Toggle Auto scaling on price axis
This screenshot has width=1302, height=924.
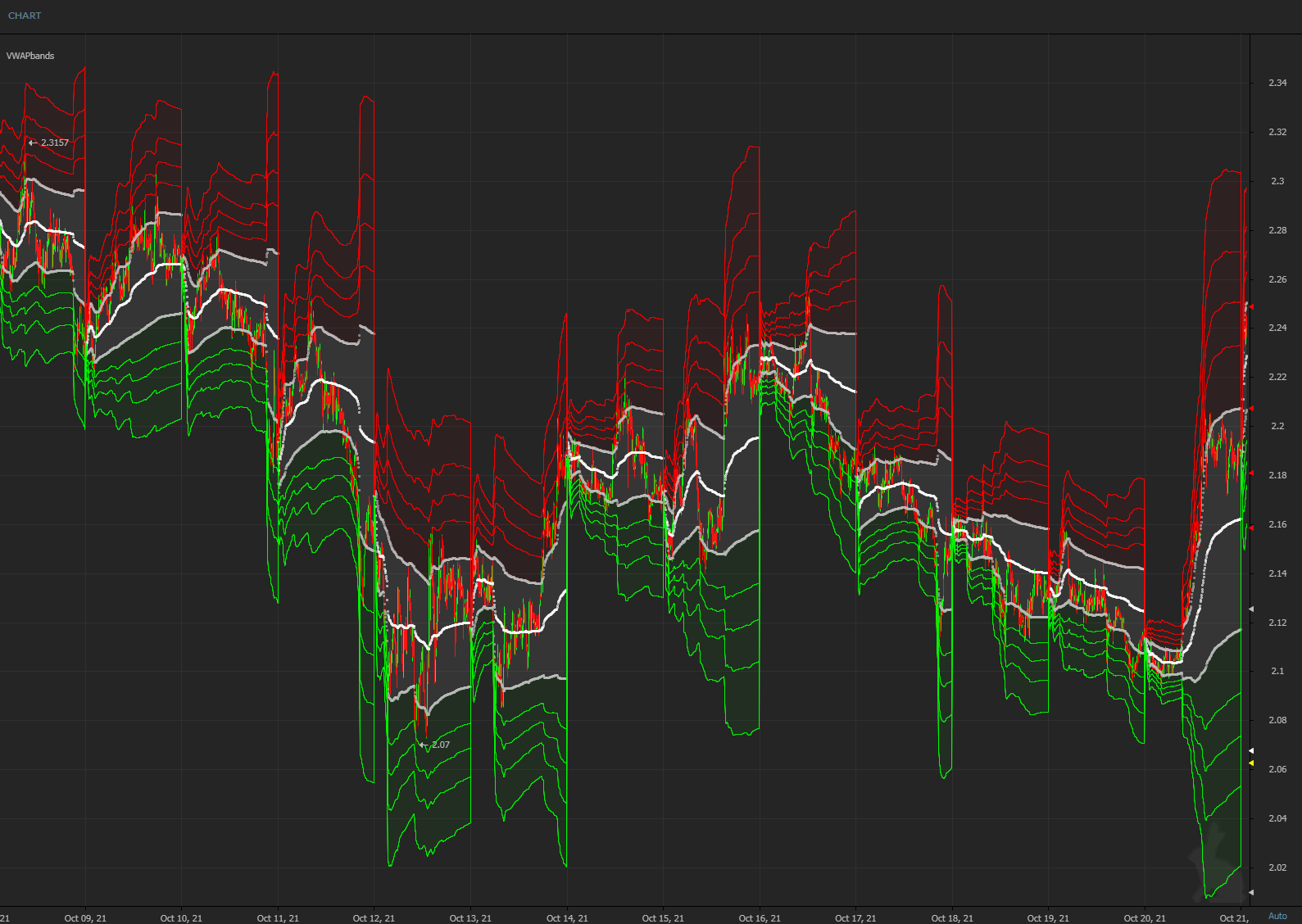(x=1277, y=916)
